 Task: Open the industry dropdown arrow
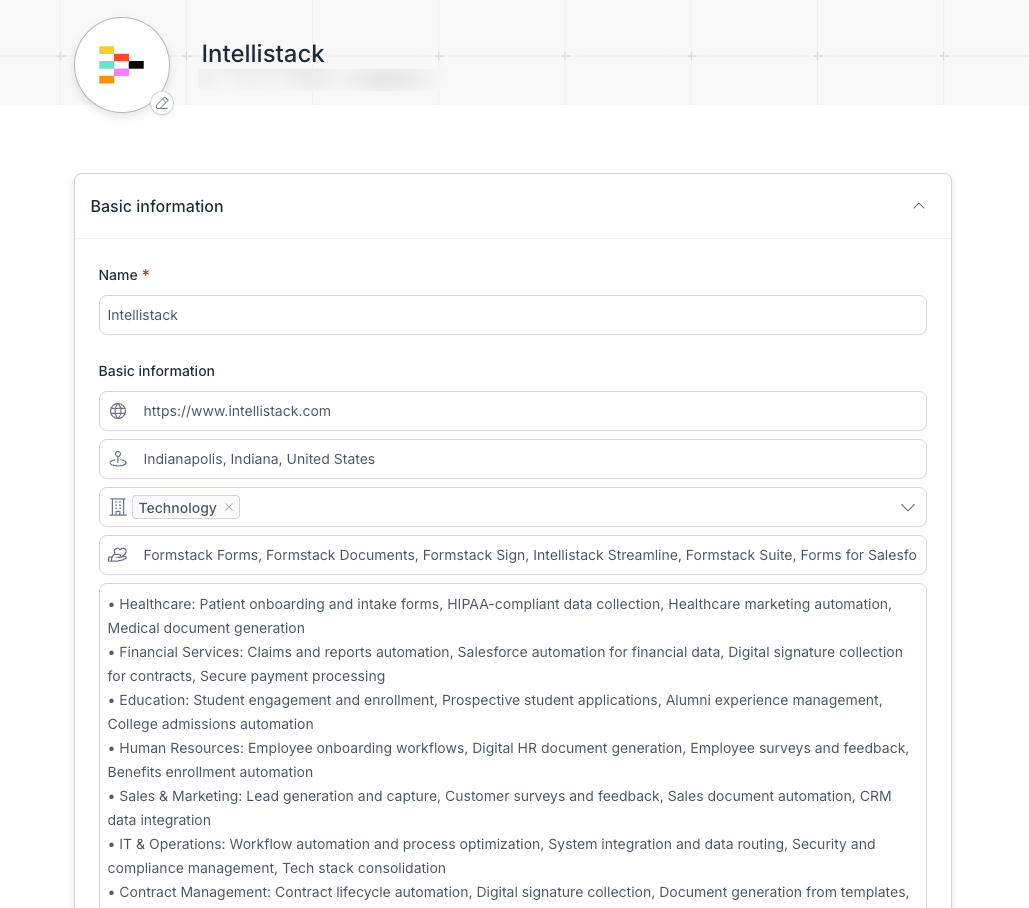(907, 507)
